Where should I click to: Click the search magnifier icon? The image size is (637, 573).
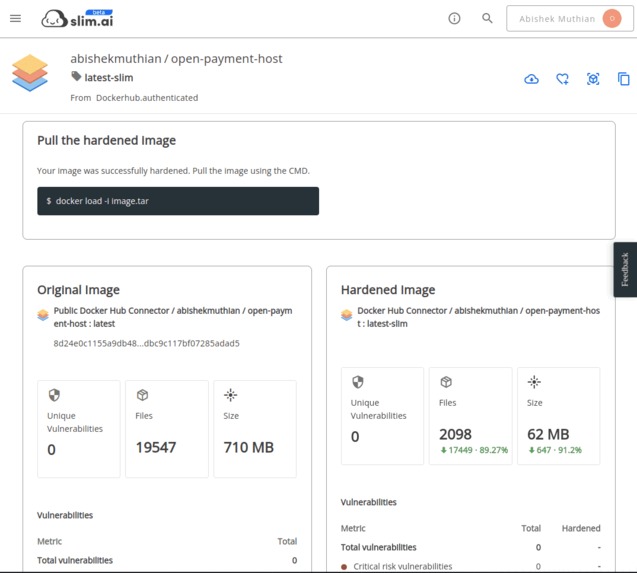tap(487, 18)
